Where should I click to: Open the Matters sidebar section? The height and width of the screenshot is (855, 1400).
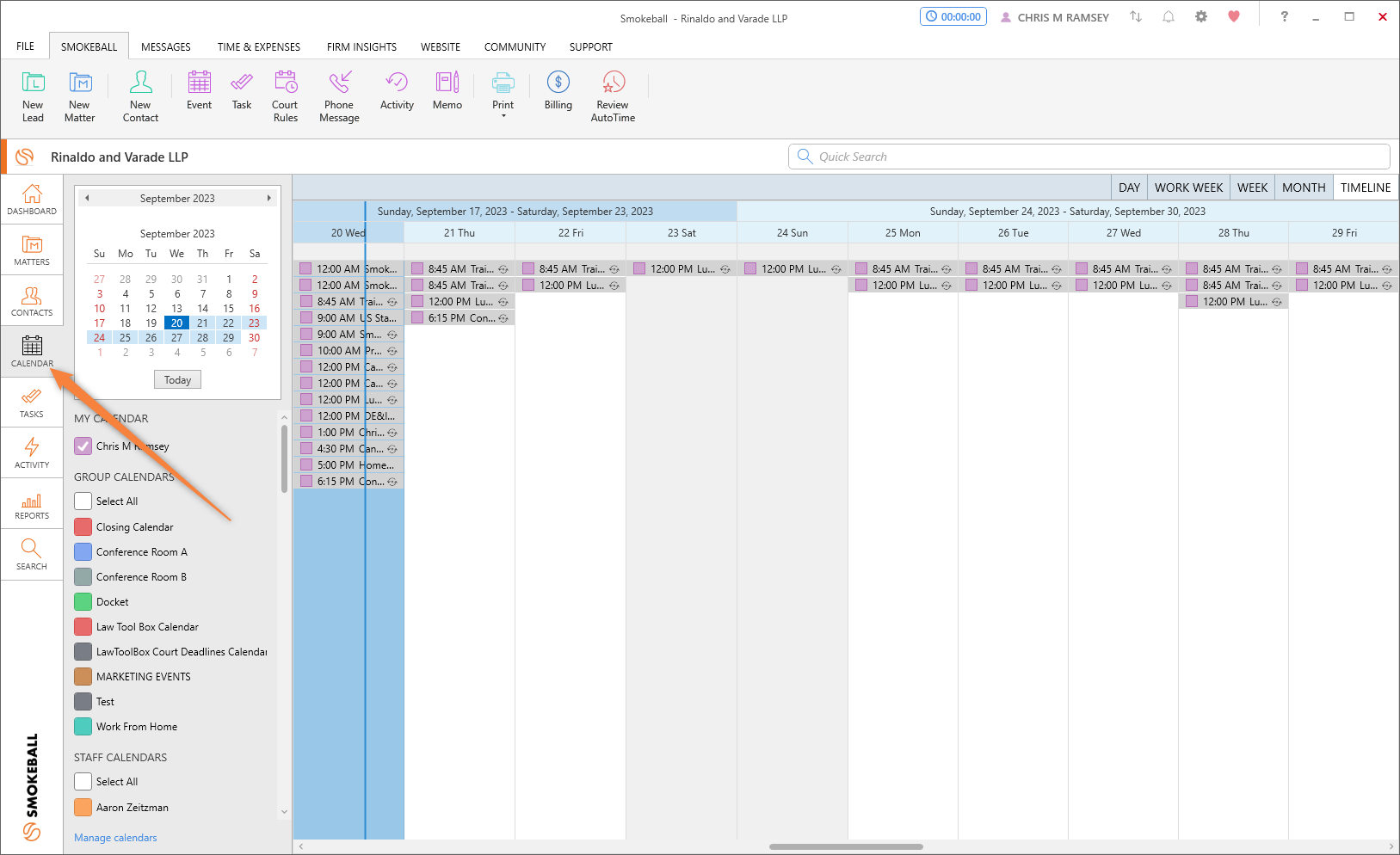coord(32,250)
